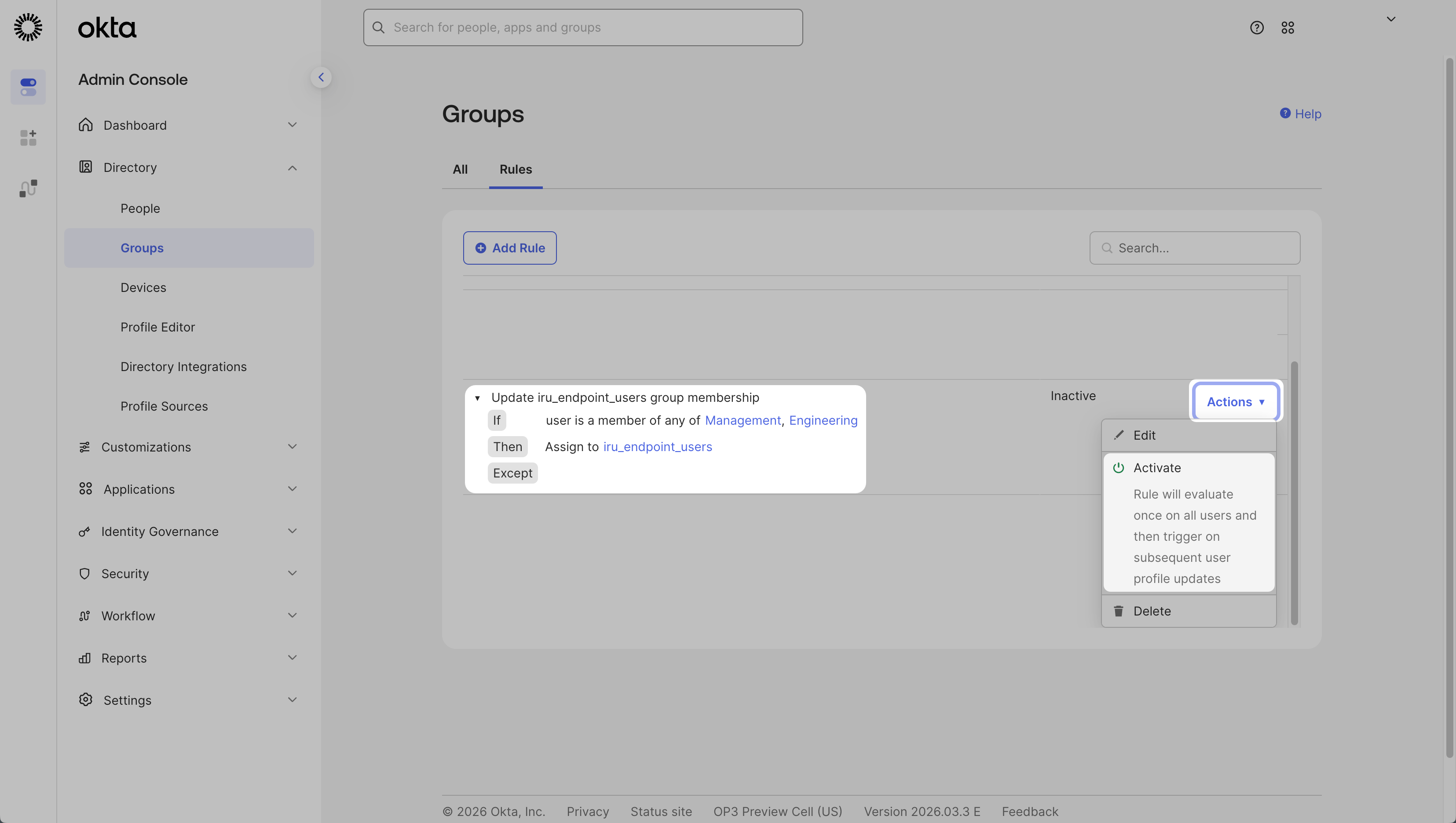1456x823 pixels.
Task: Click the Customizations sliders icon
Action: coord(84,447)
